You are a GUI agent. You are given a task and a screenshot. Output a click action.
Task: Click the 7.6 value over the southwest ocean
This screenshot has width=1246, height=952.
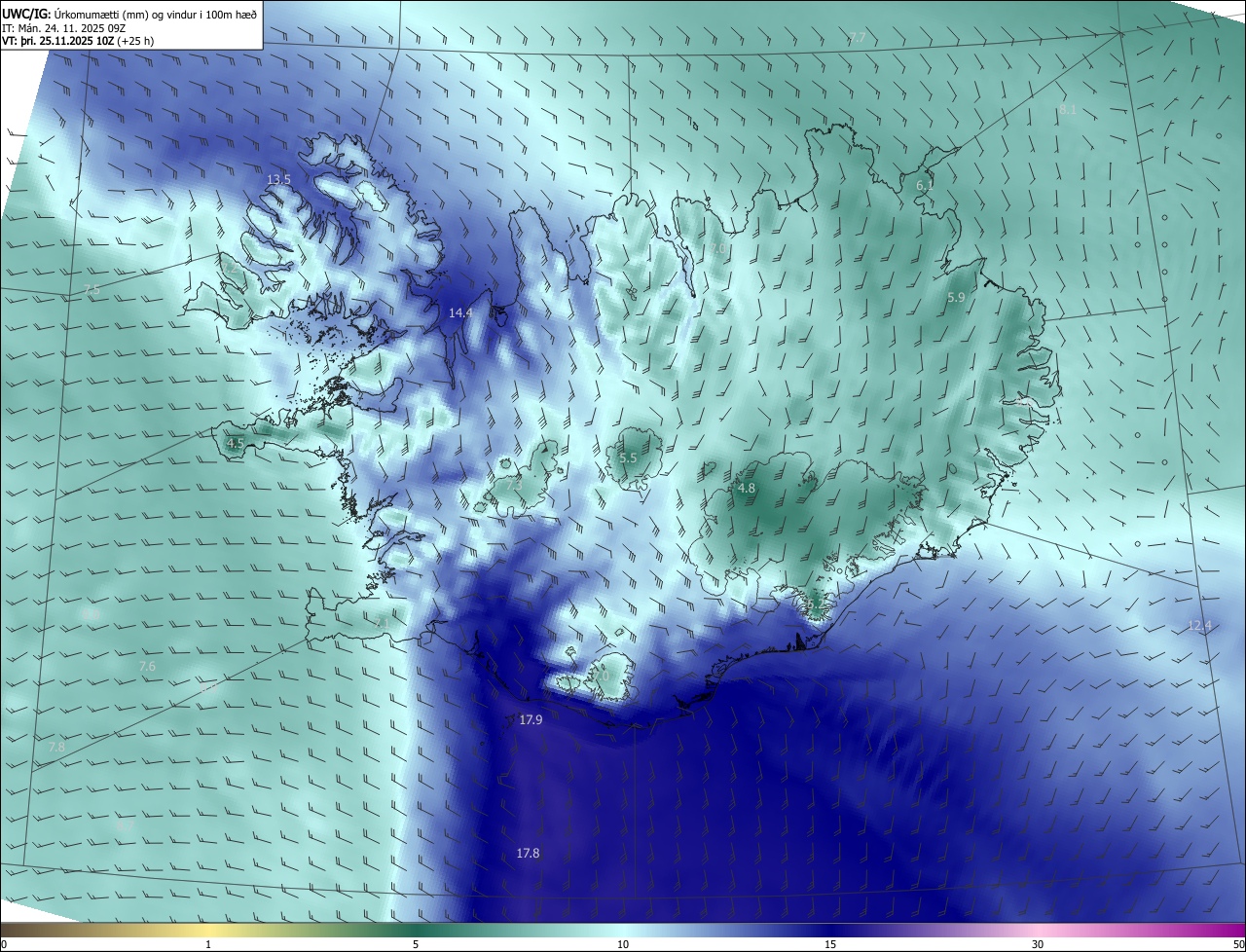point(147,667)
